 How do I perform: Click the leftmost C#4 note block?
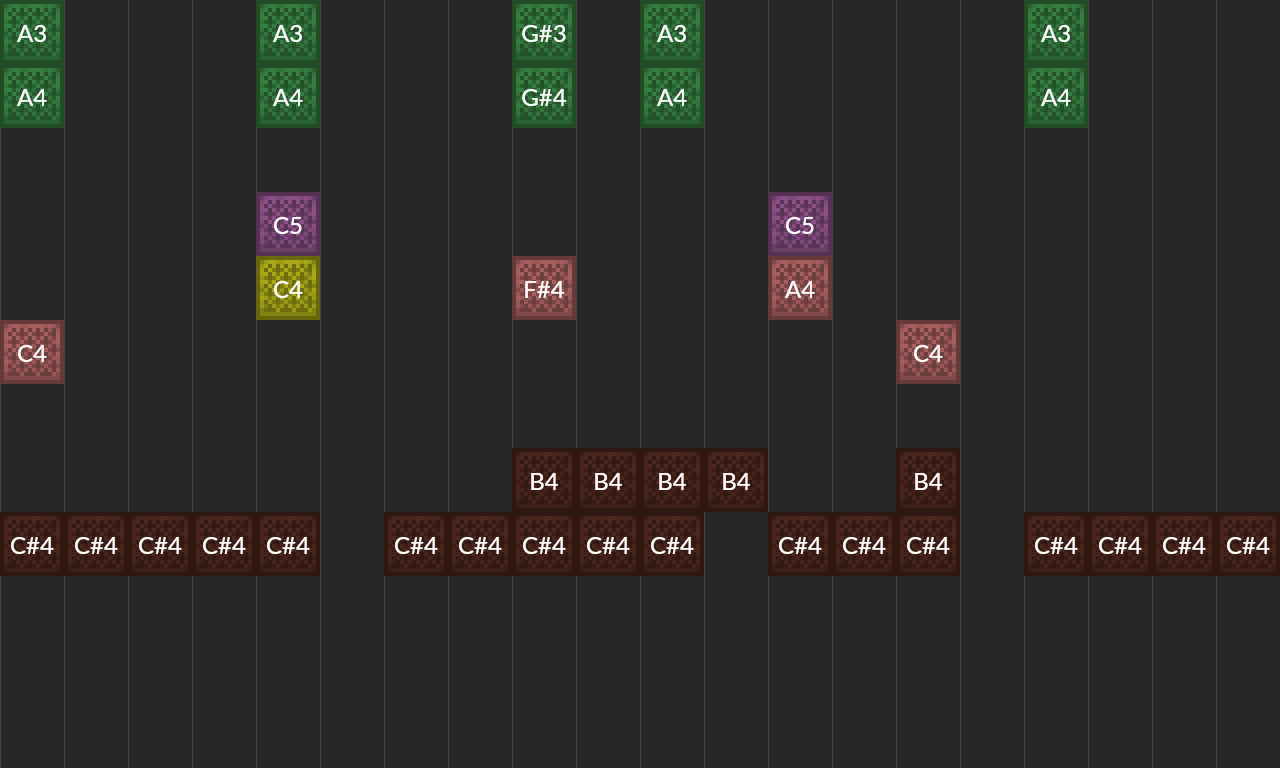(32, 544)
